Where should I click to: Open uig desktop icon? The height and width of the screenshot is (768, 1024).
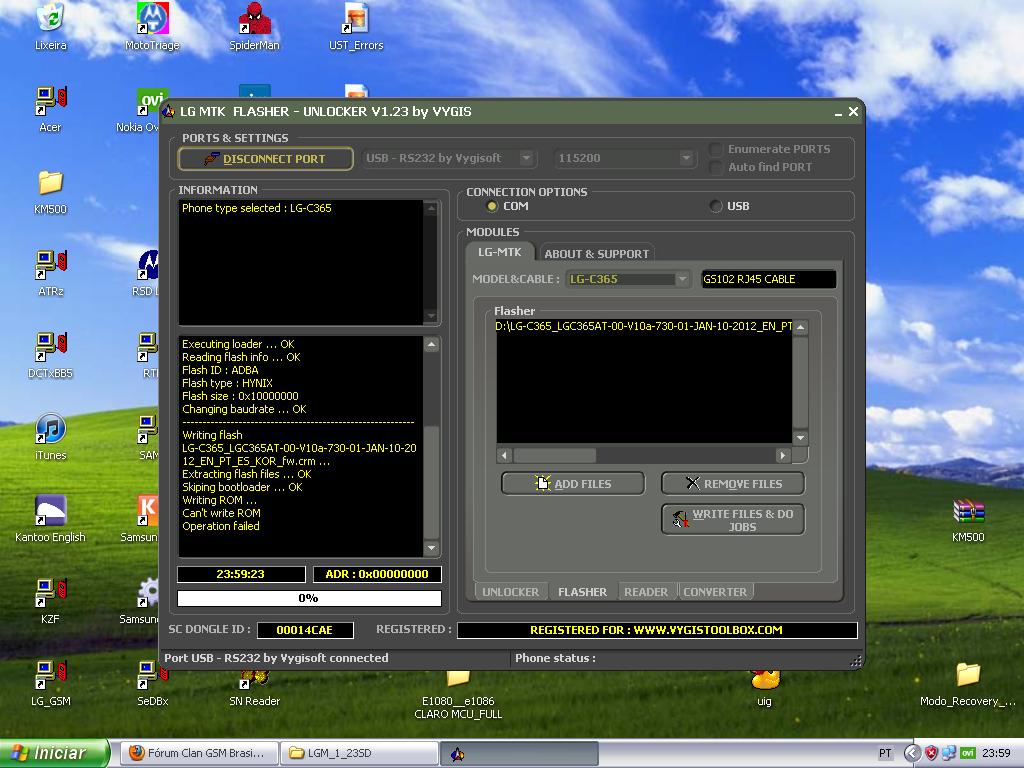point(764,689)
